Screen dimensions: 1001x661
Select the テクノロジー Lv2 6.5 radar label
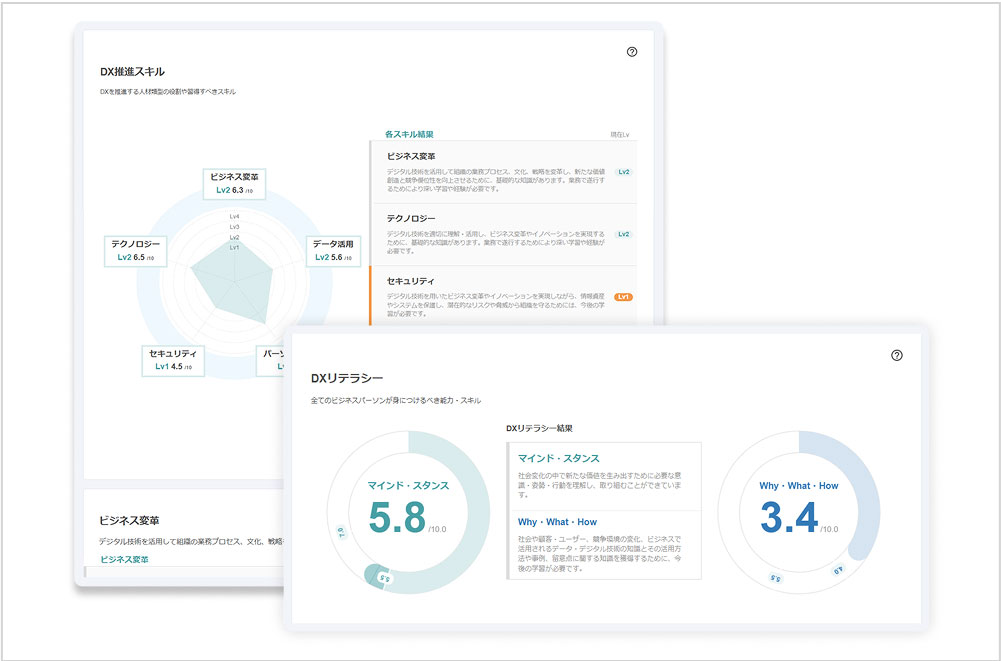[135, 250]
